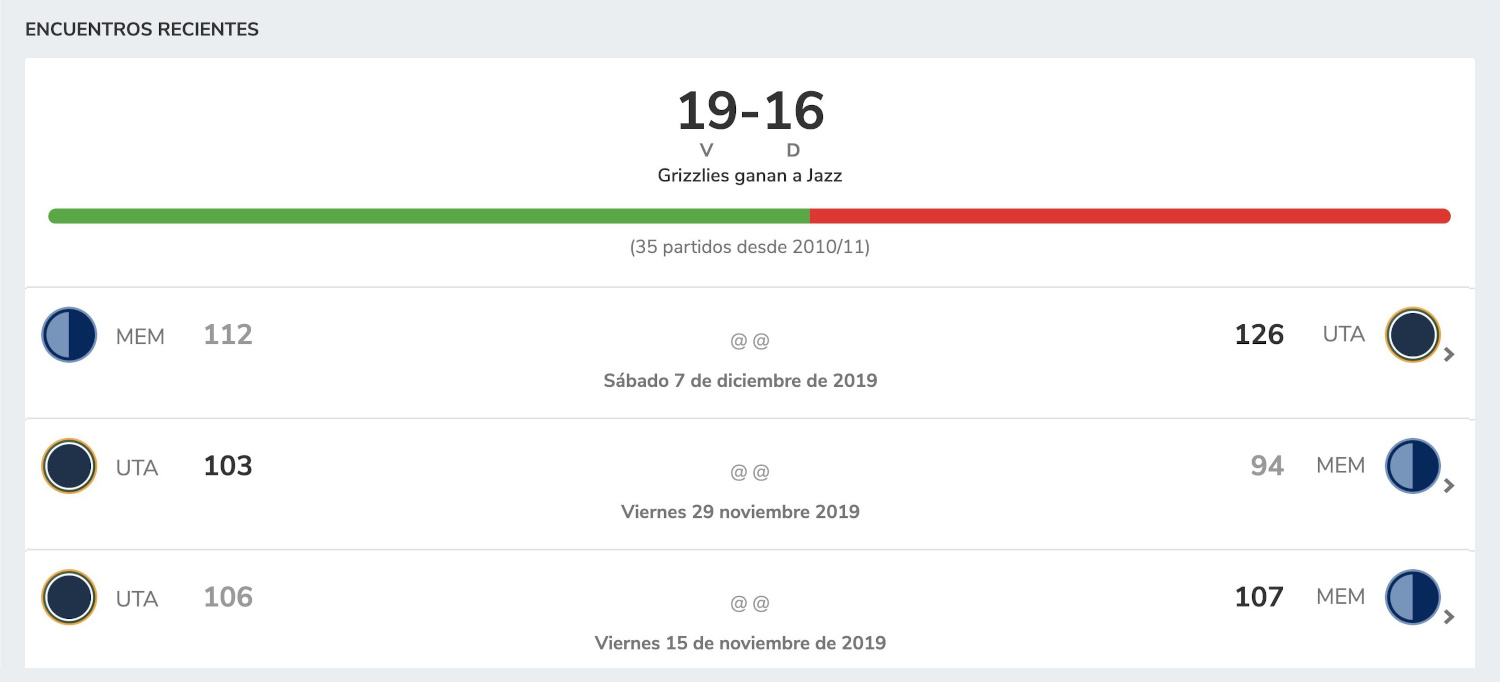Click the MEM team logo in December 7 game
Screen dimensions: 1500x682
[69, 335]
